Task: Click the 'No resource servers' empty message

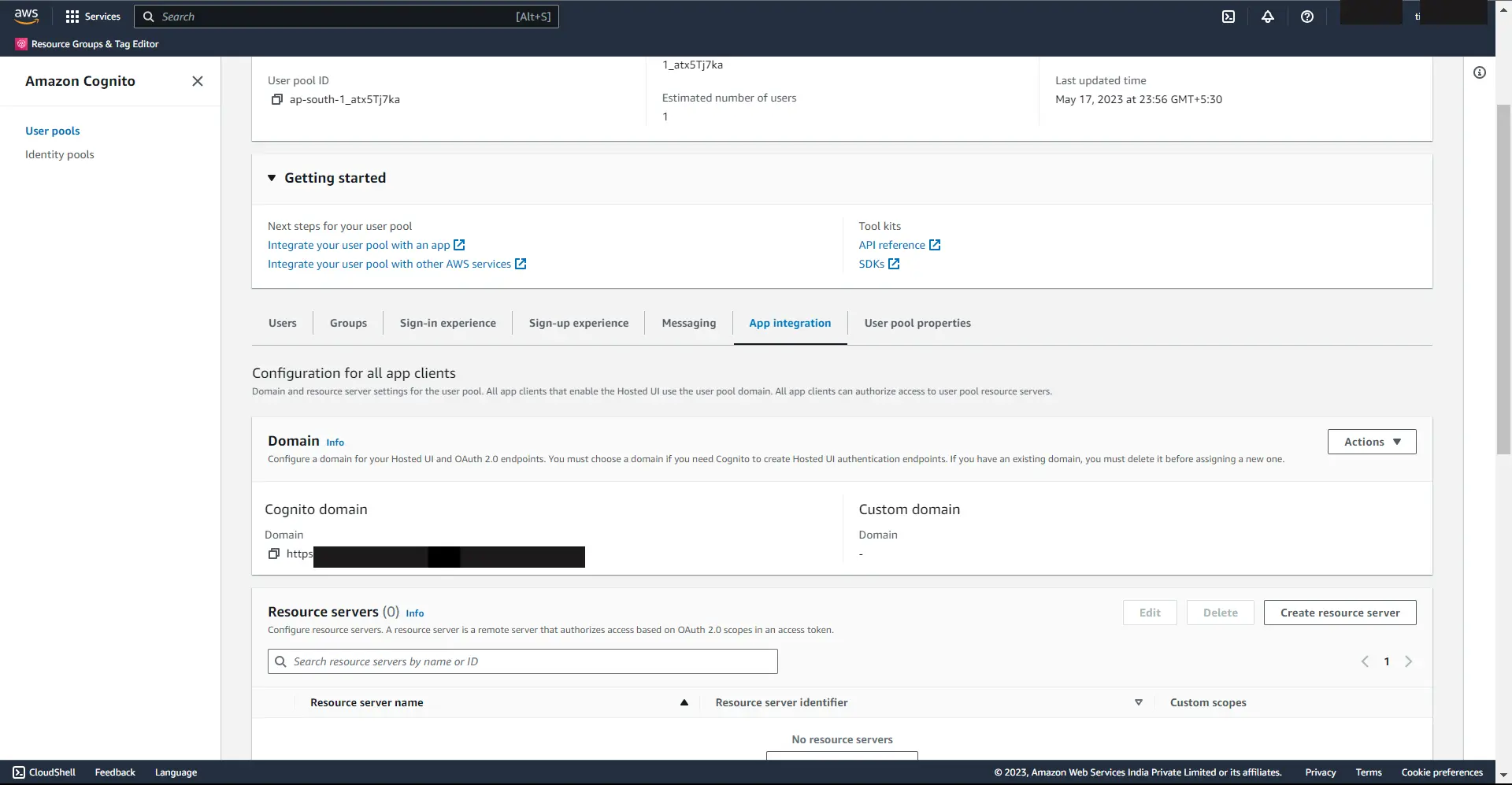Action: 842,739
